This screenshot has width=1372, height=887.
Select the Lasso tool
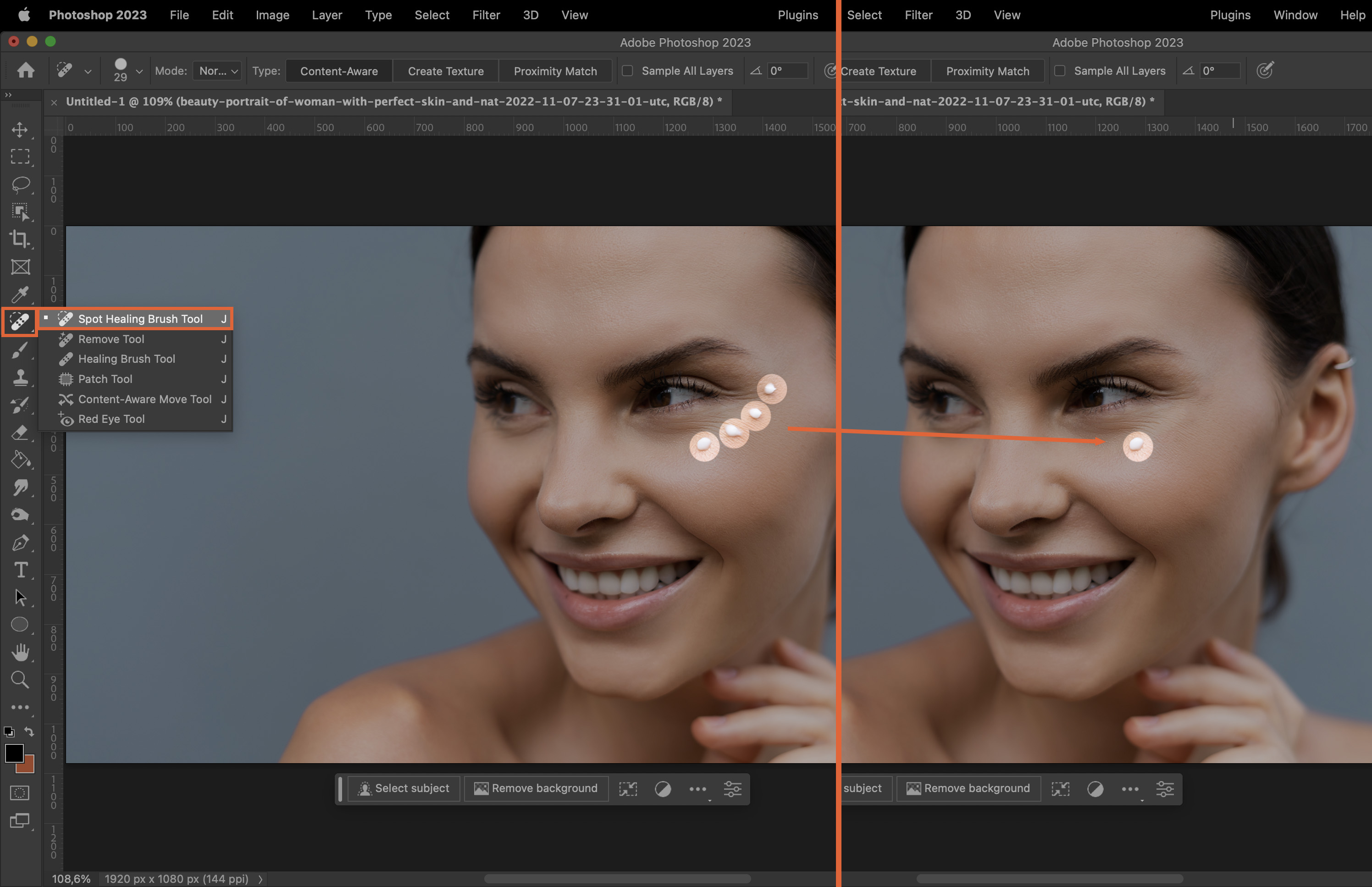click(x=20, y=184)
